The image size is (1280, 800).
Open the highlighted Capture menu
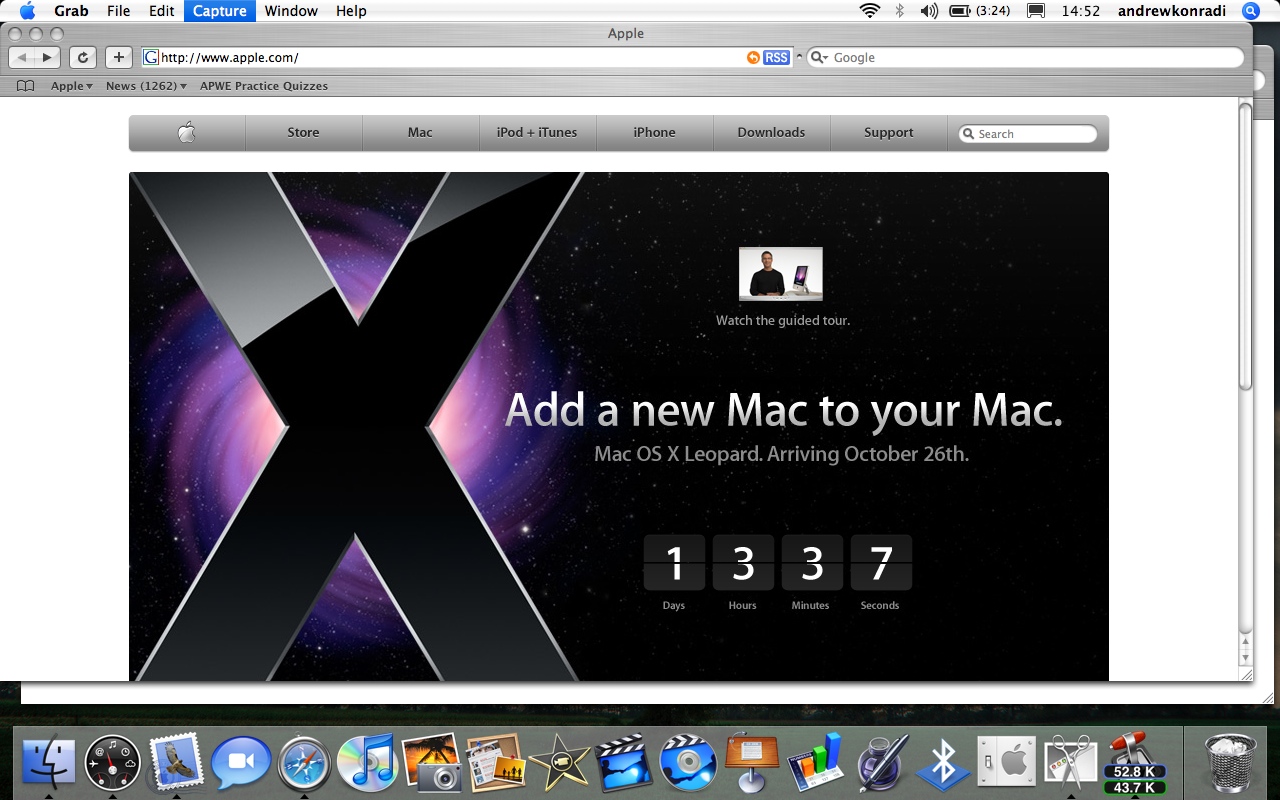[220, 11]
